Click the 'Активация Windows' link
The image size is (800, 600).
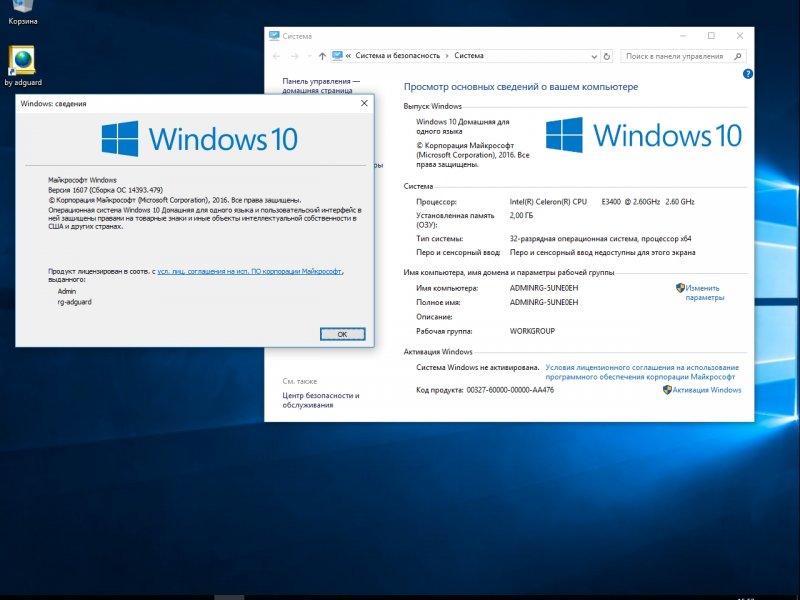pyautogui.click(x=707, y=390)
